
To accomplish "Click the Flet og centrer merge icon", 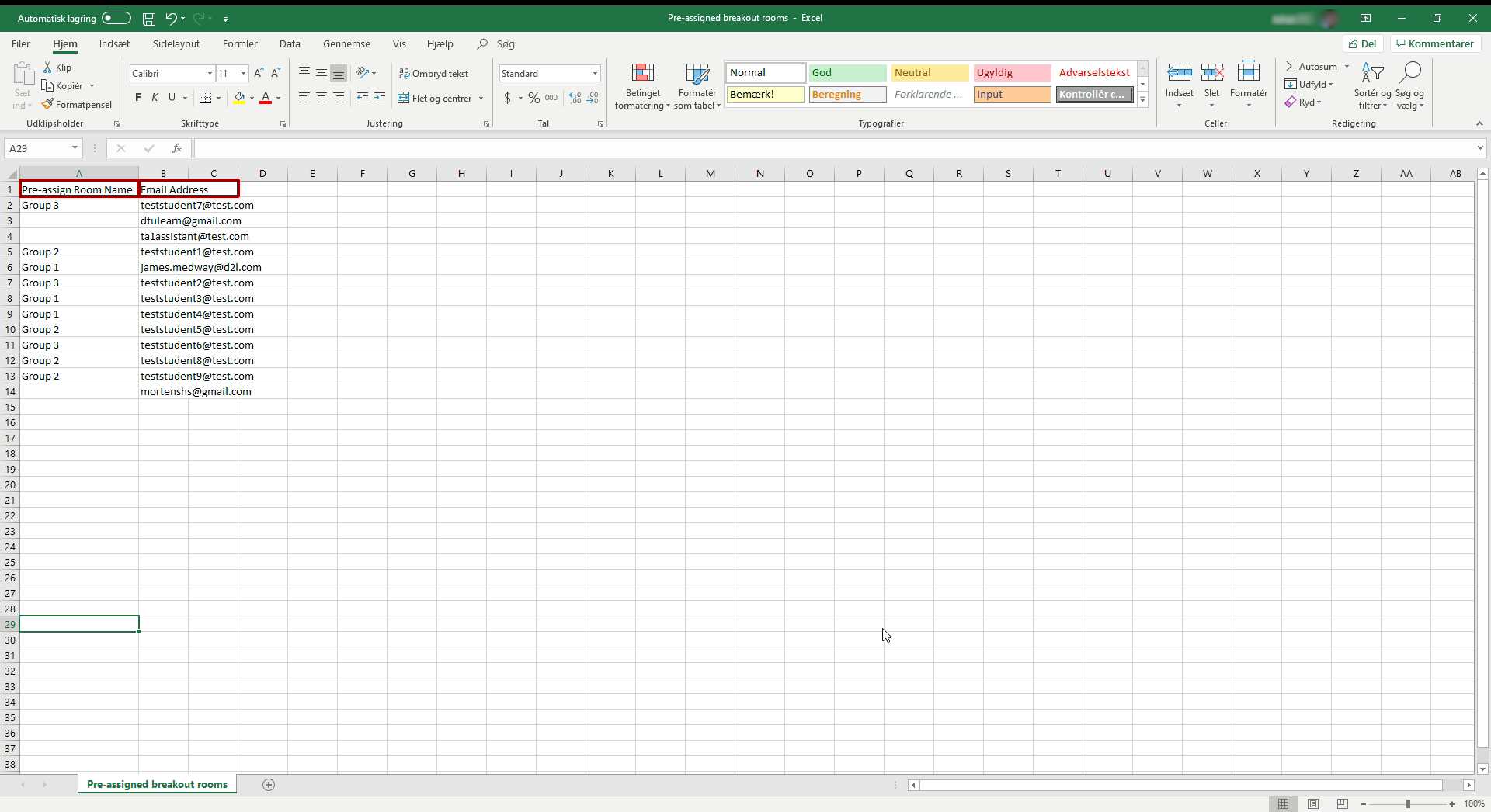I will coord(404,98).
